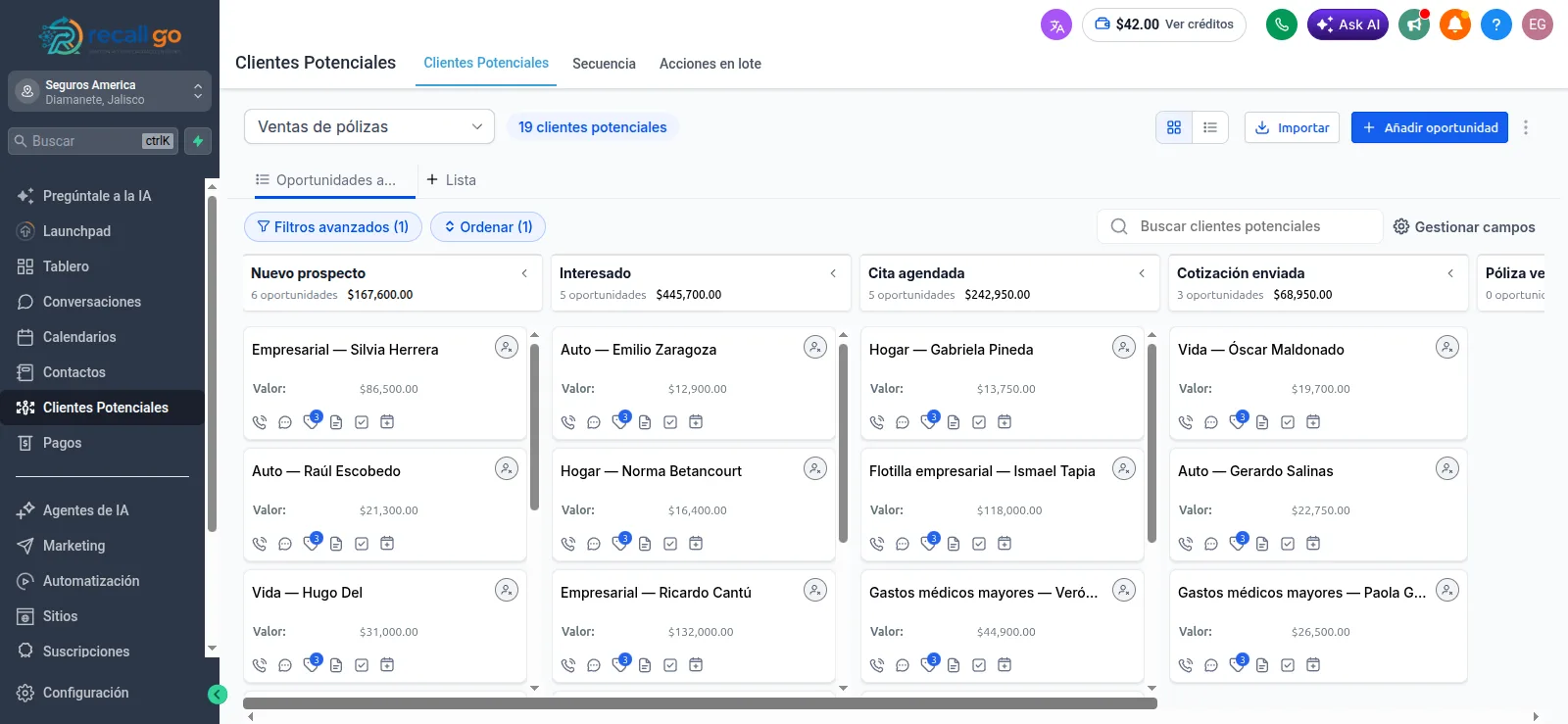Open Contactos in the sidebar
This screenshot has width=1568, height=724.
point(74,372)
